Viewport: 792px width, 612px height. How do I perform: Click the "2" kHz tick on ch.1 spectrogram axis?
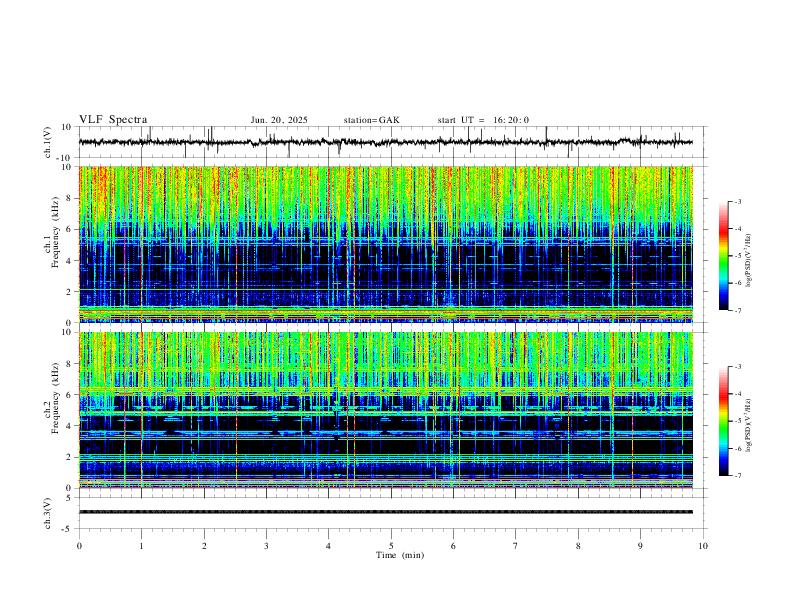click(x=69, y=291)
